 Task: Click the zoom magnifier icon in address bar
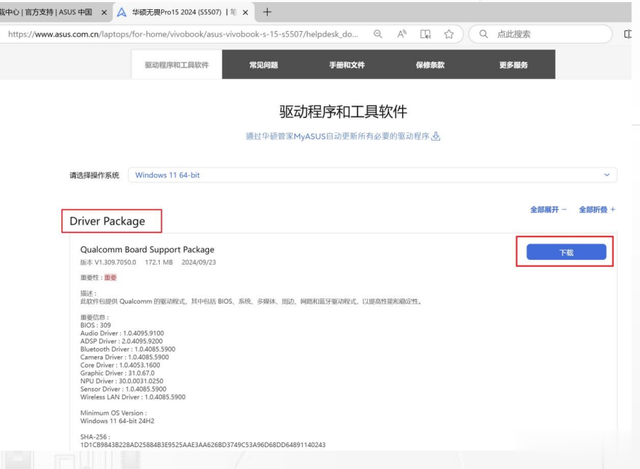(378, 34)
